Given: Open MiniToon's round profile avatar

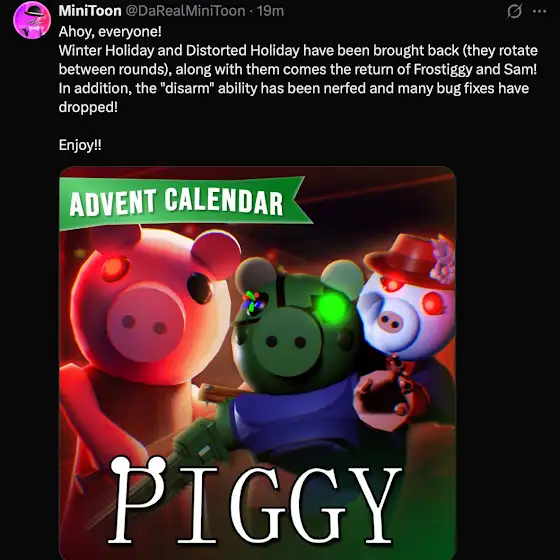Looking at the screenshot, I should tap(32, 20).
